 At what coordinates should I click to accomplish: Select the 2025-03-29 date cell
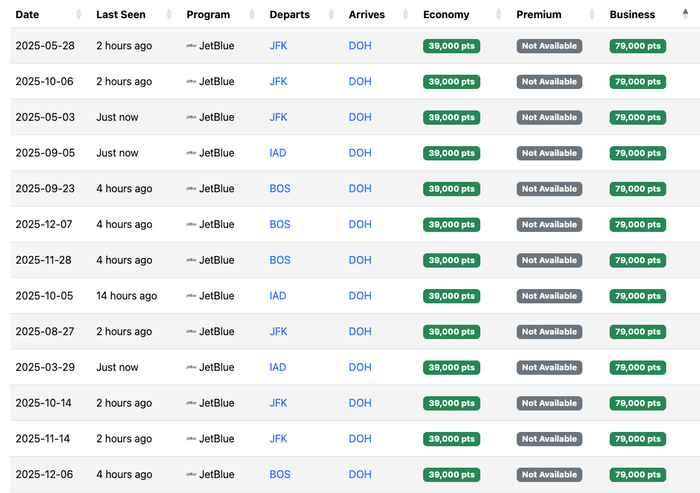click(45, 367)
